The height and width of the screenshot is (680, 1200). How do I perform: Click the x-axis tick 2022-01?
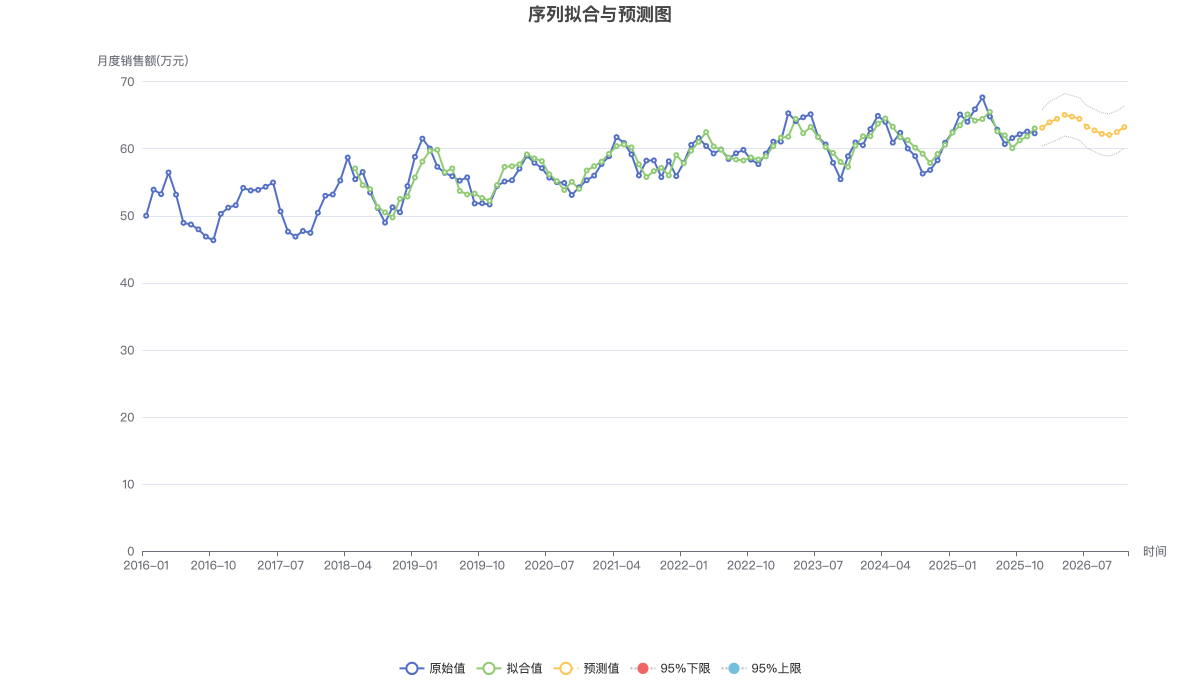684,565
